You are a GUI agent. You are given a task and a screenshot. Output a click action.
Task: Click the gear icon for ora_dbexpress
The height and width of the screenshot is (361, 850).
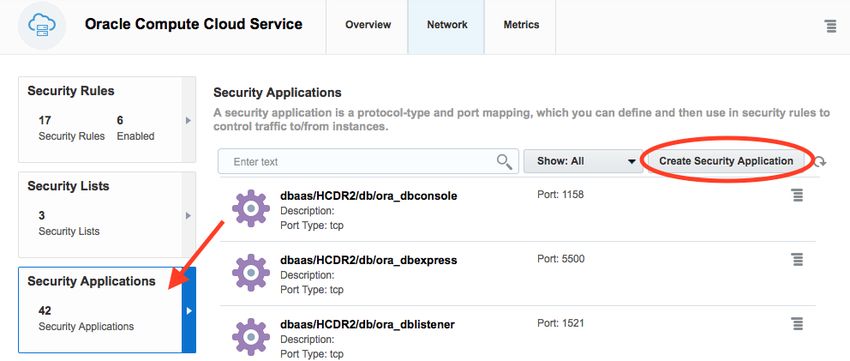click(250, 273)
